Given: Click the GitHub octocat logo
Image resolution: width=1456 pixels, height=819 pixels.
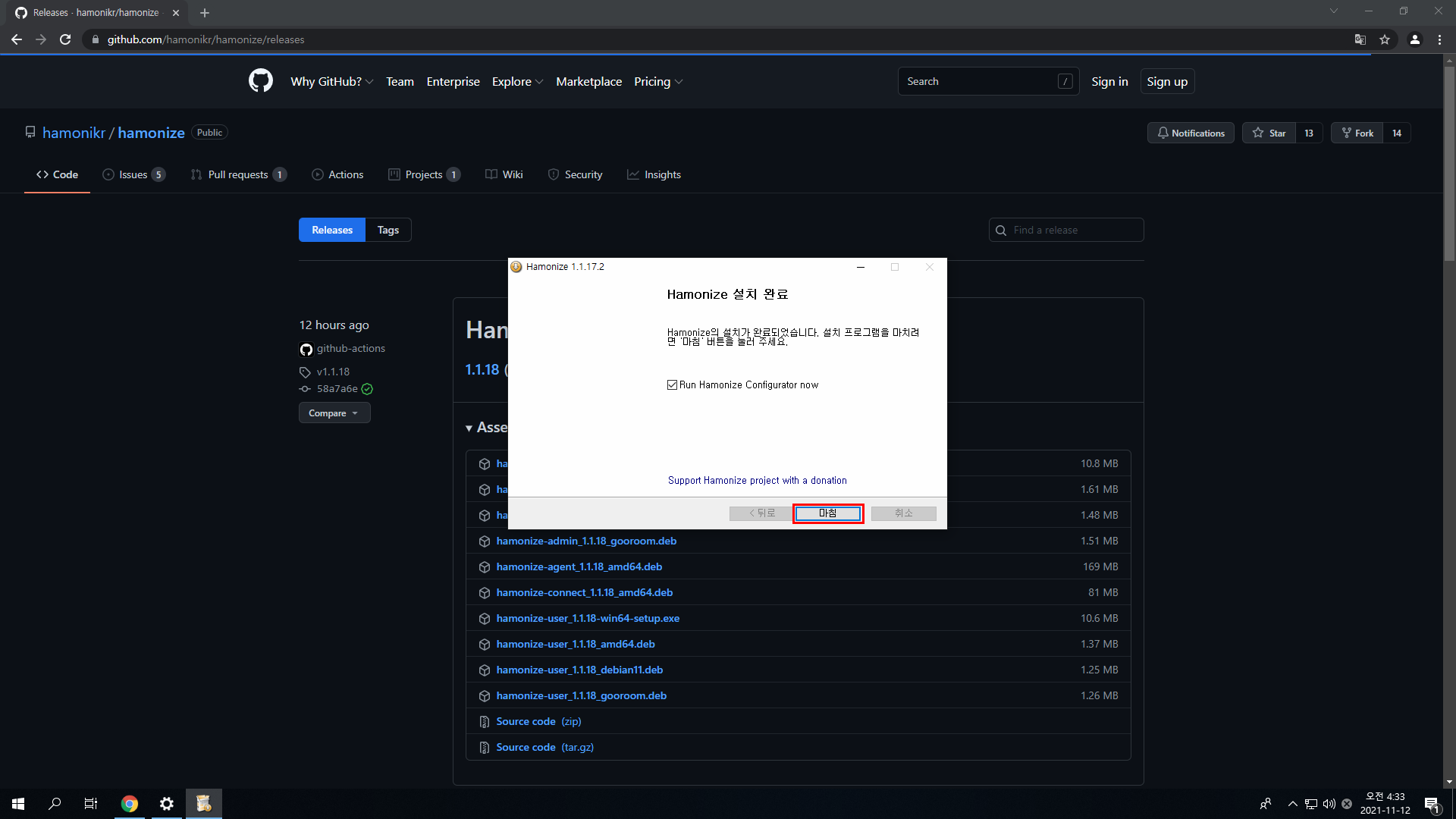Looking at the screenshot, I should coord(261,81).
